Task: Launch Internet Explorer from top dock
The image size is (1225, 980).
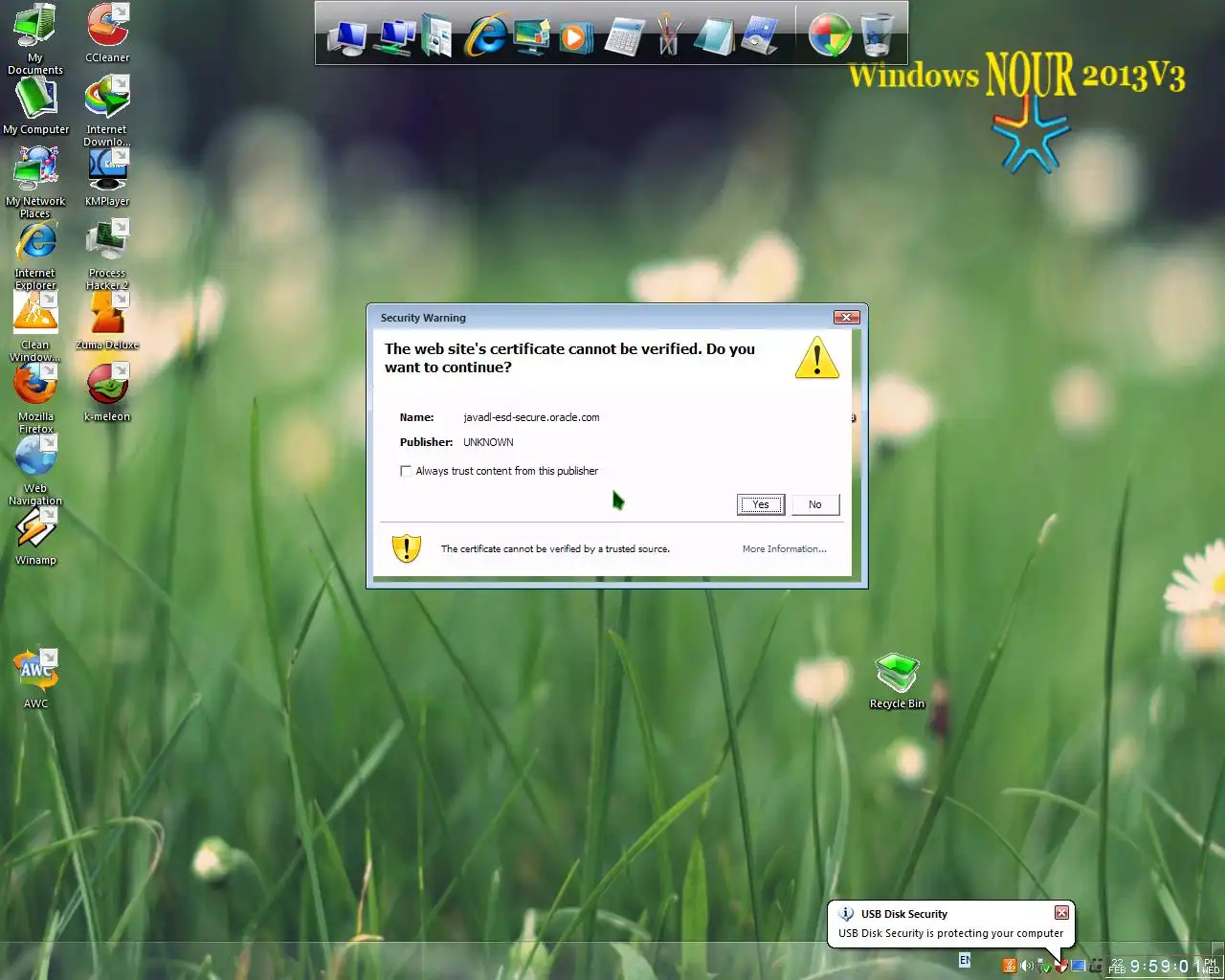Action: click(x=485, y=36)
